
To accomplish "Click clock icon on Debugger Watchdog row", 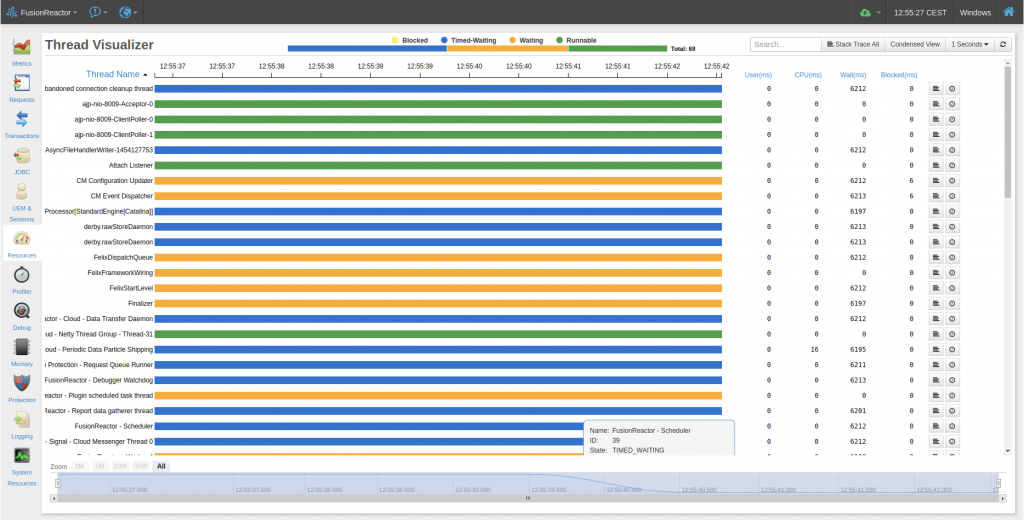I will (x=952, y=380).
